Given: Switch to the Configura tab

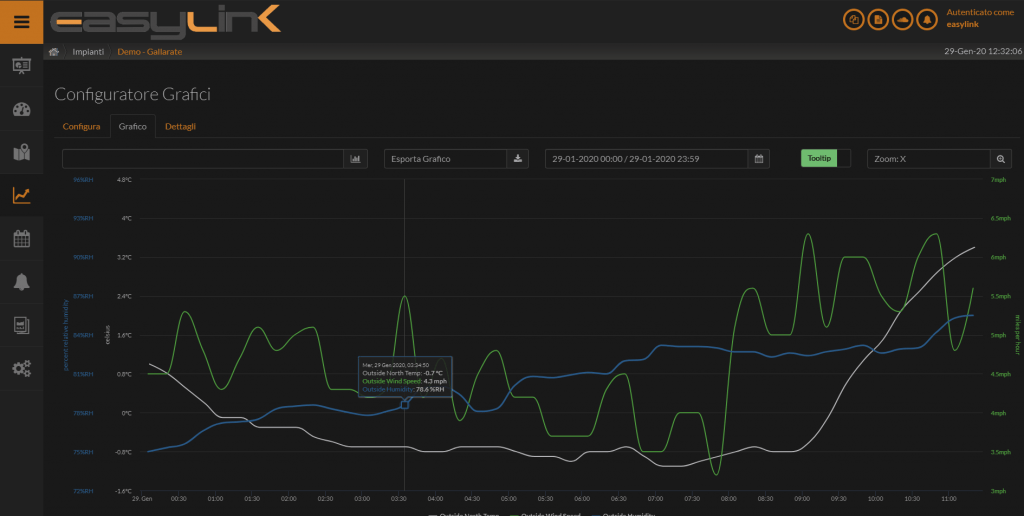Looking at the screenshot, I should tap(81, 127).
